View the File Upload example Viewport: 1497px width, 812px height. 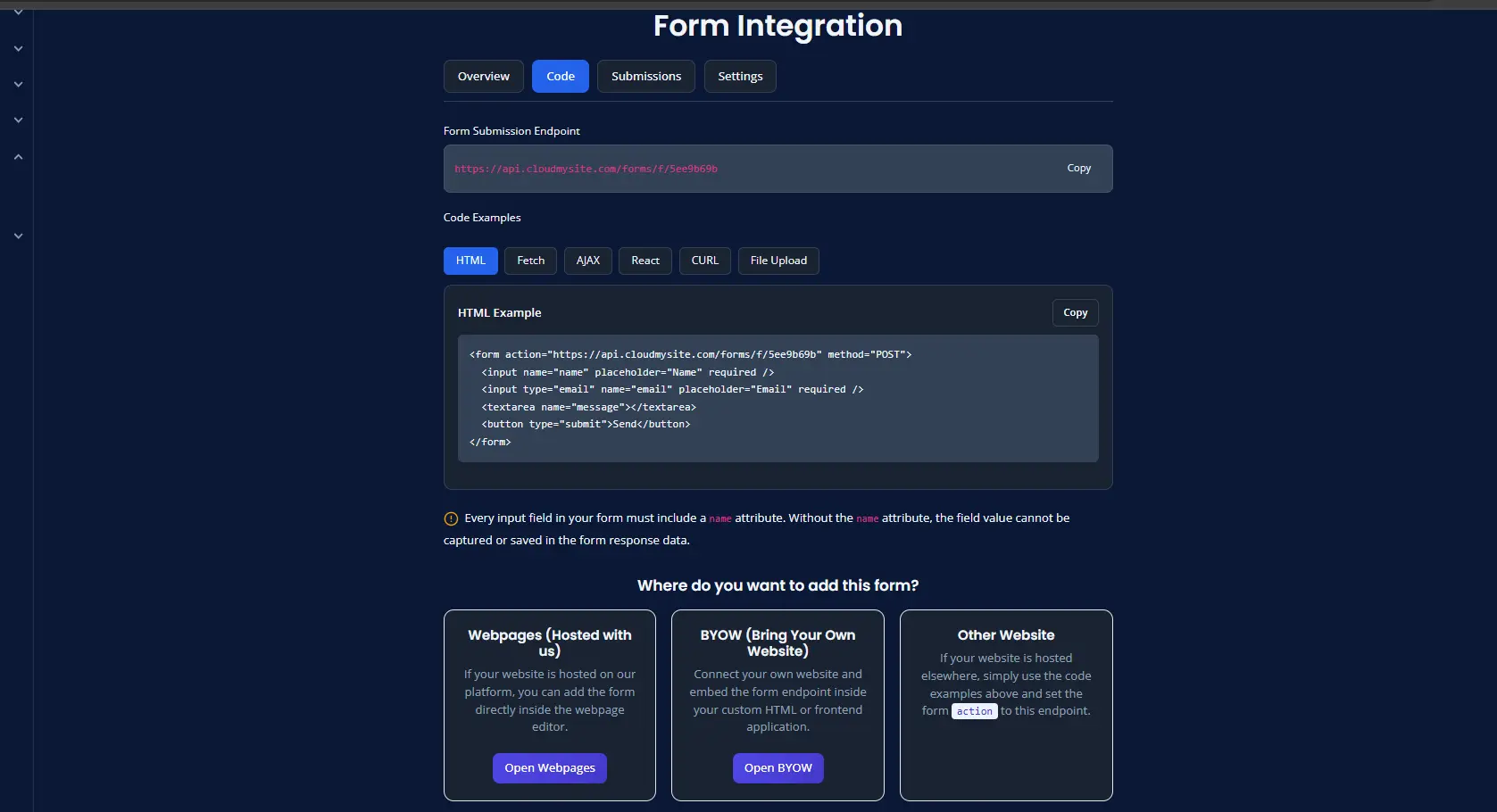[x=778, y=261]
